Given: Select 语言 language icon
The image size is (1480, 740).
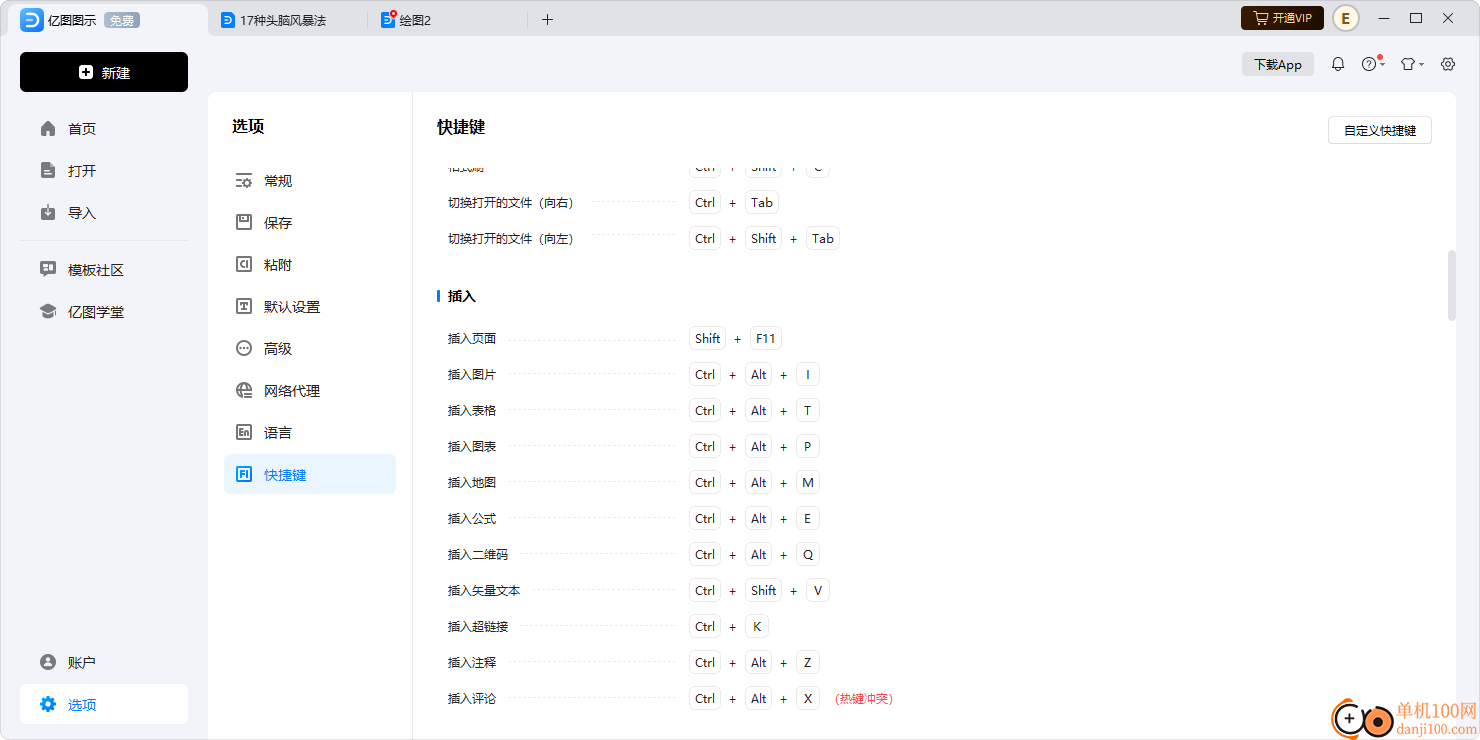Looking at the screenshot, I should [x=244, y=433].
